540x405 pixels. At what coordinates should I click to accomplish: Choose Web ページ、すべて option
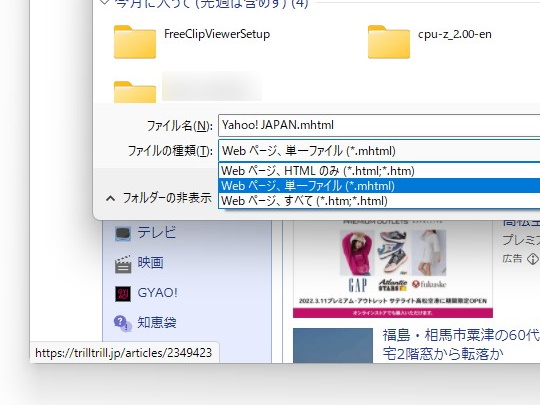(379, 201)
